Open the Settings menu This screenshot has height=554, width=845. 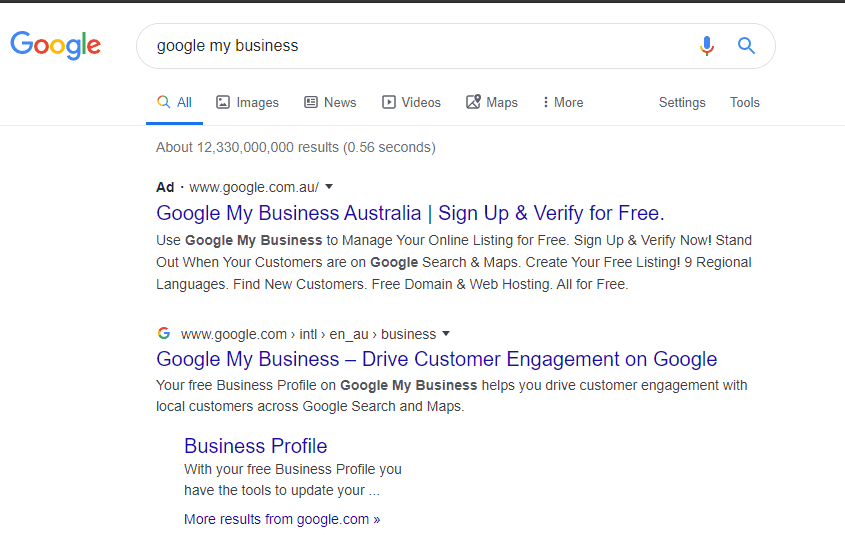click(x=682, y=102)
